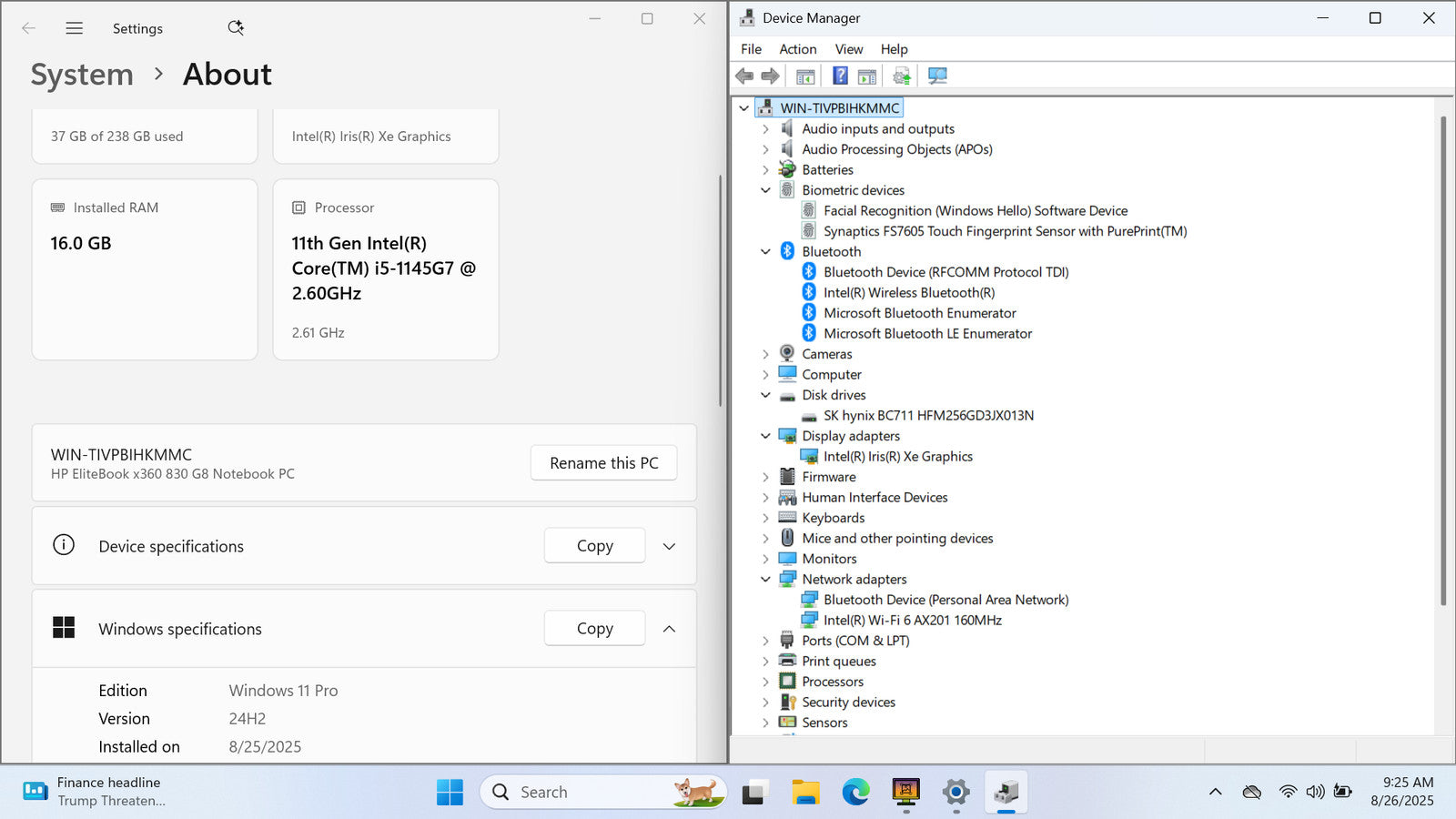
Task: Click the Settings search icon
Action: [236, 28]
